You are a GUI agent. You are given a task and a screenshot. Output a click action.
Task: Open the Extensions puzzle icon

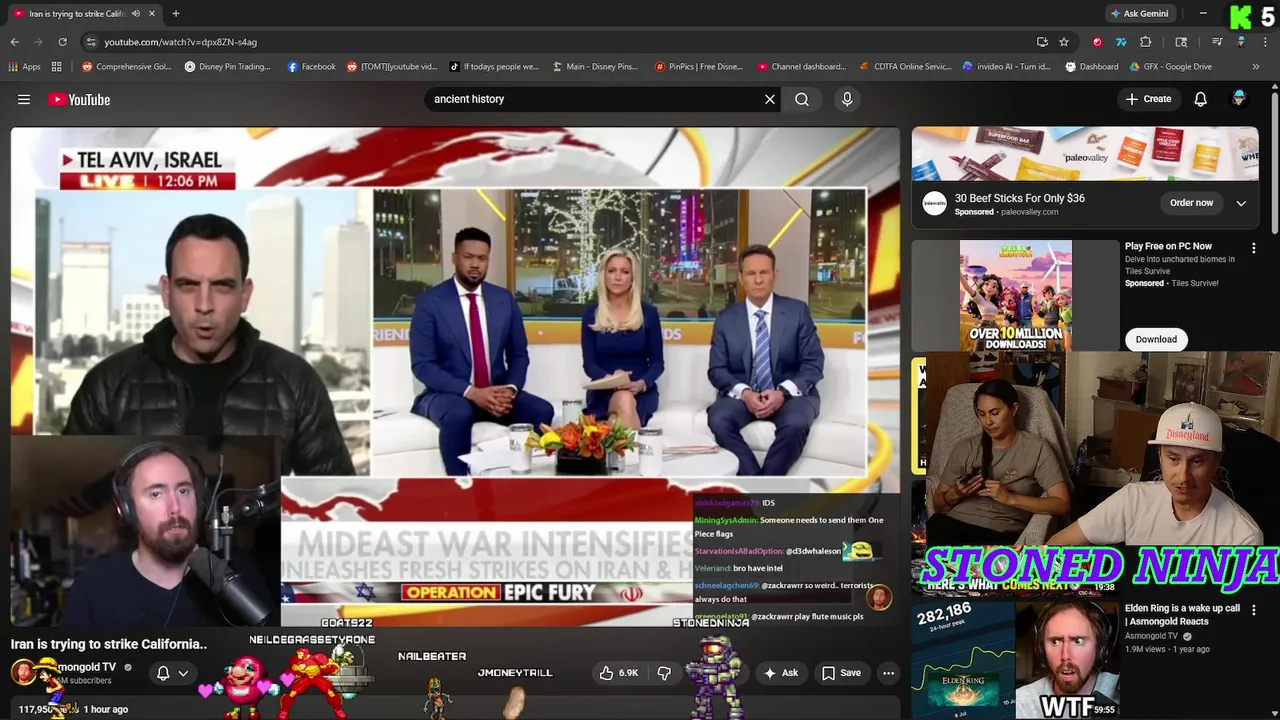(1145, 42)
